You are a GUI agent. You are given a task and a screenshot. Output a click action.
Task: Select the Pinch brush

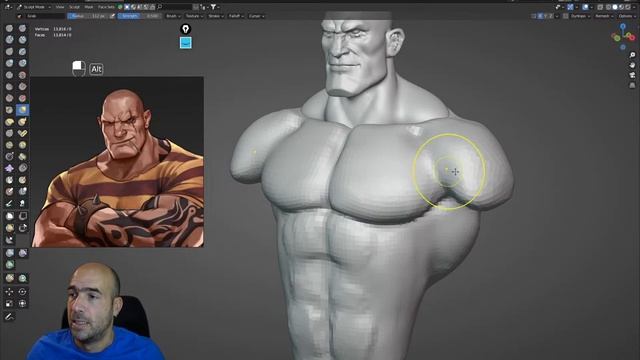click(x=9, y=110)
